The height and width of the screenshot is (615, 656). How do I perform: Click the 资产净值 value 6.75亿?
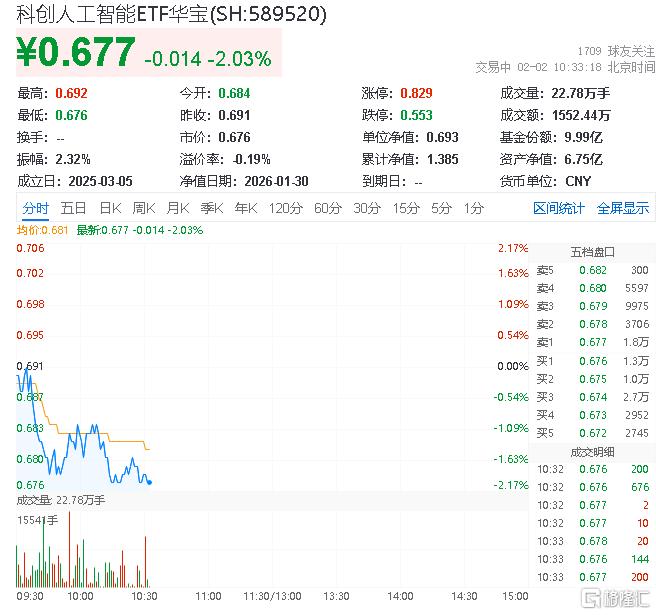pos(583,159)
